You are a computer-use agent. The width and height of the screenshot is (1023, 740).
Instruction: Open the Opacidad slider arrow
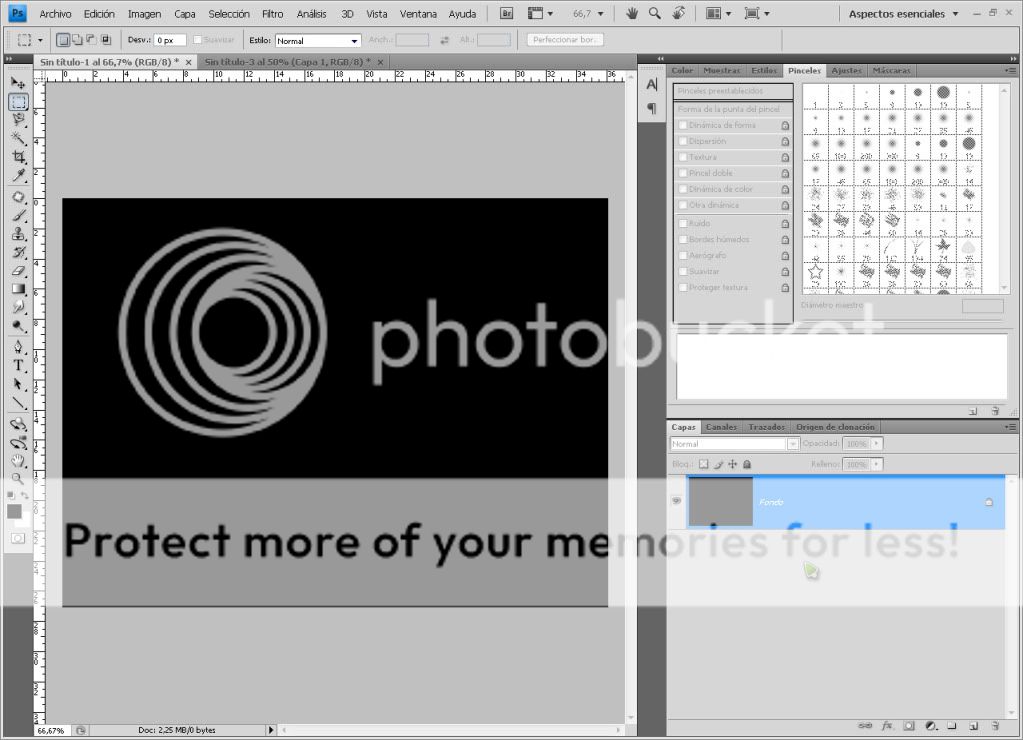[876, 443]
